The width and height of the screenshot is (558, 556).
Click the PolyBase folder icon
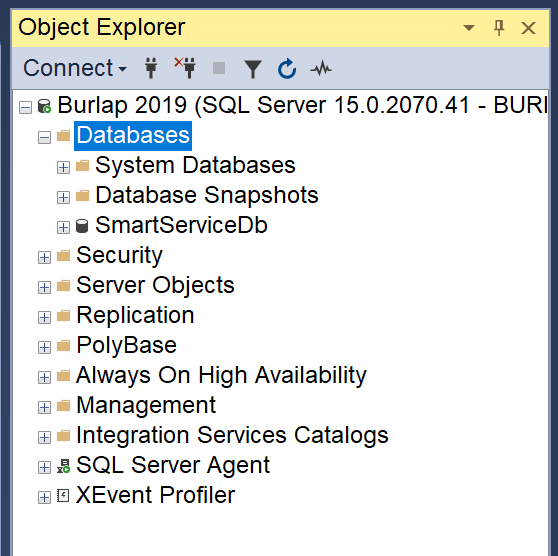(63, 345)
